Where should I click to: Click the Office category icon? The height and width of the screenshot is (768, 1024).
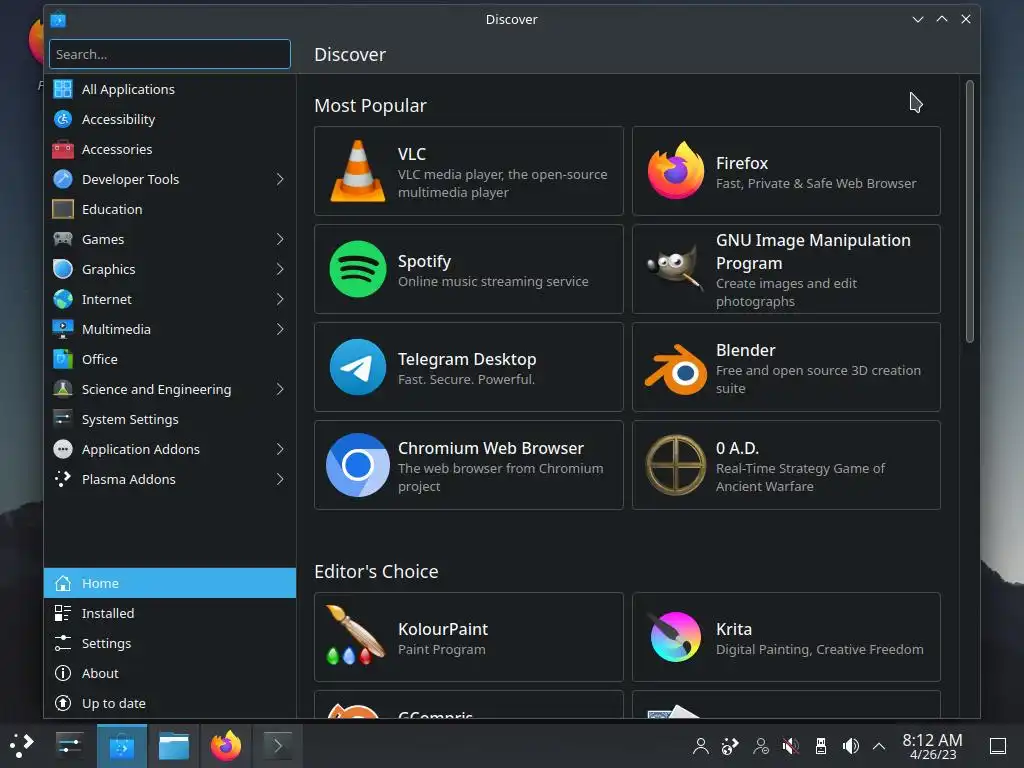tap(63, 359)
